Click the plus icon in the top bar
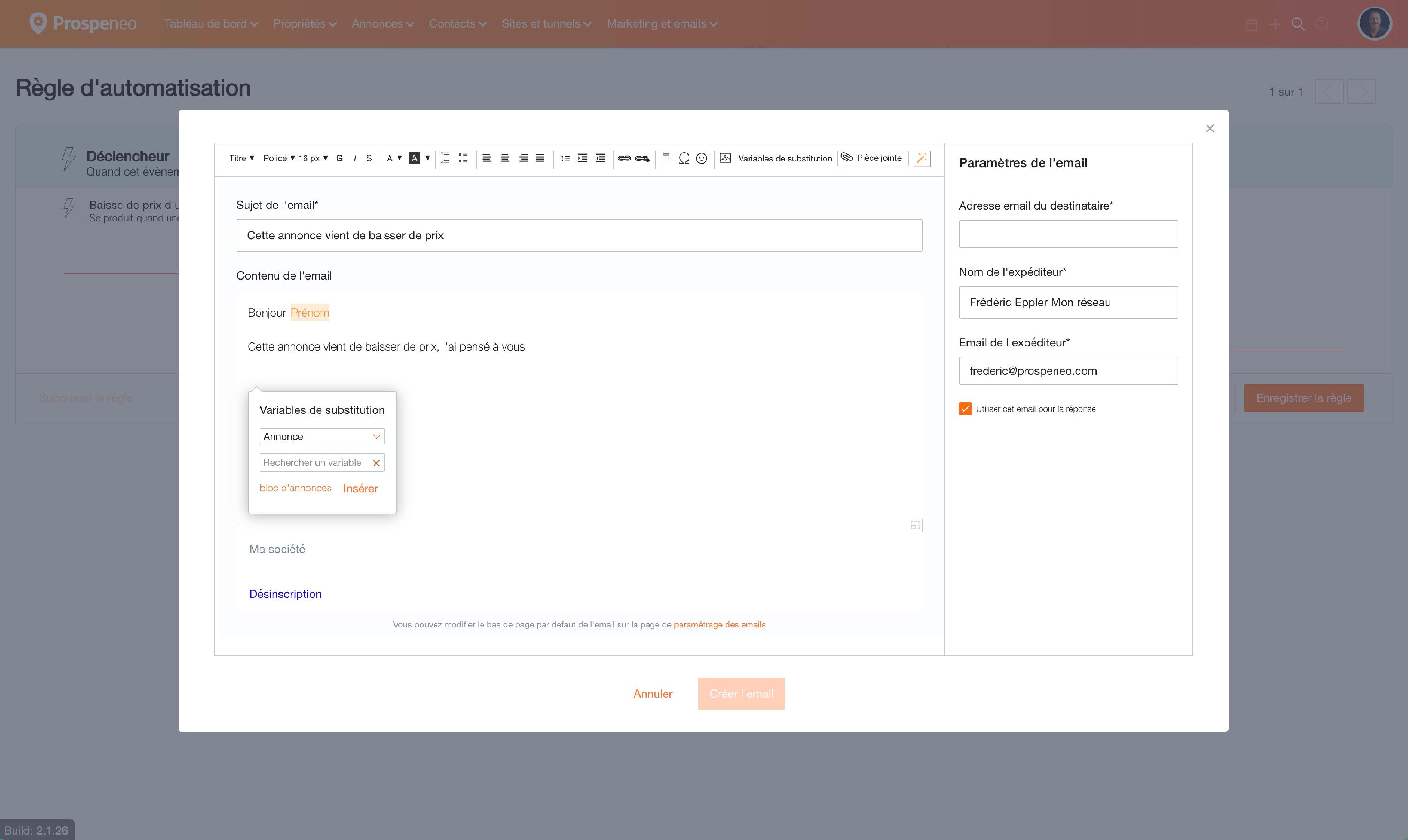This screenshot has width=1408, height=840. (x=1275, y=24)
